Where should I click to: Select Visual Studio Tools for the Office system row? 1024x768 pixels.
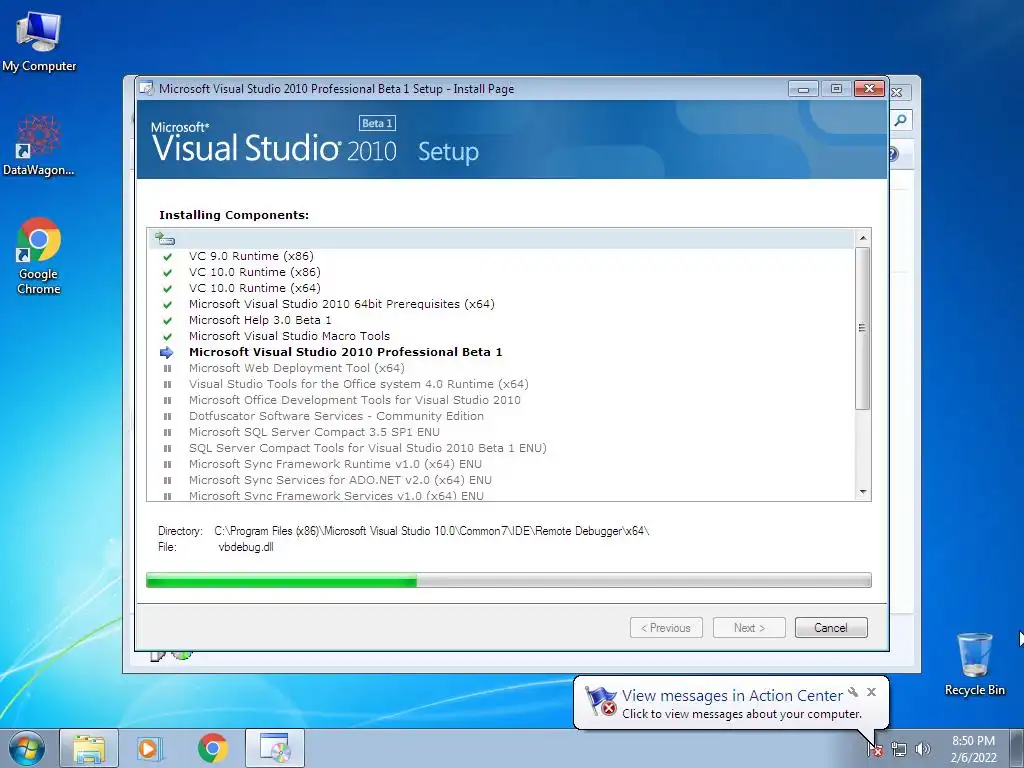click(359, 384)
